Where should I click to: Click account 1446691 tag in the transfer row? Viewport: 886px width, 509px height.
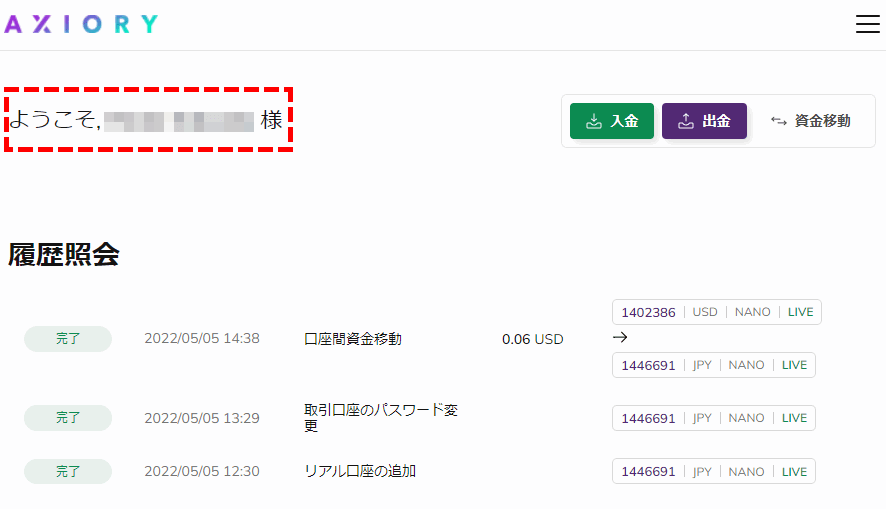point(714,365)
